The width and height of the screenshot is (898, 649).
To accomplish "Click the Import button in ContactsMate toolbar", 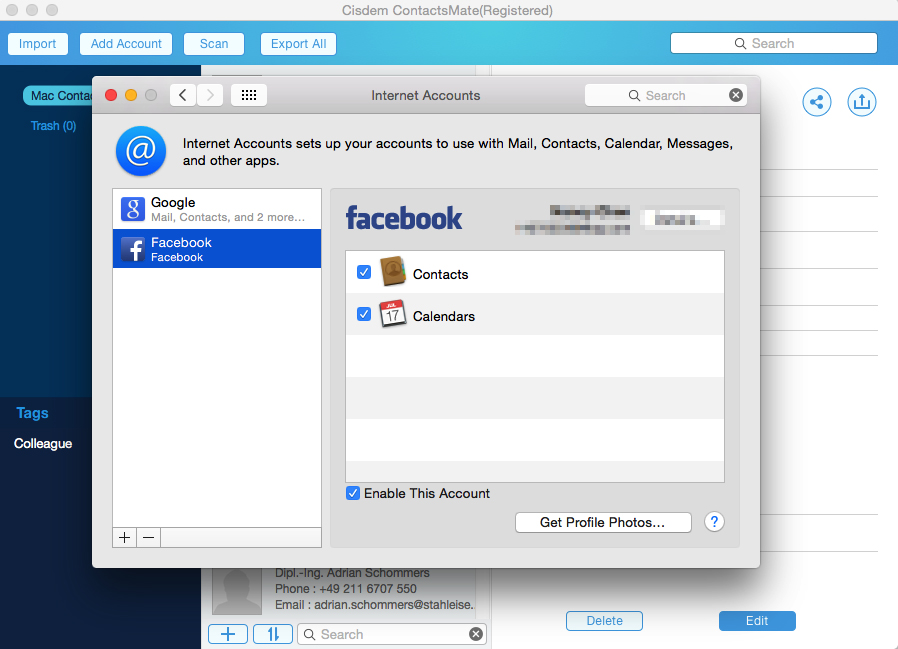I will (x=38, y=44).
